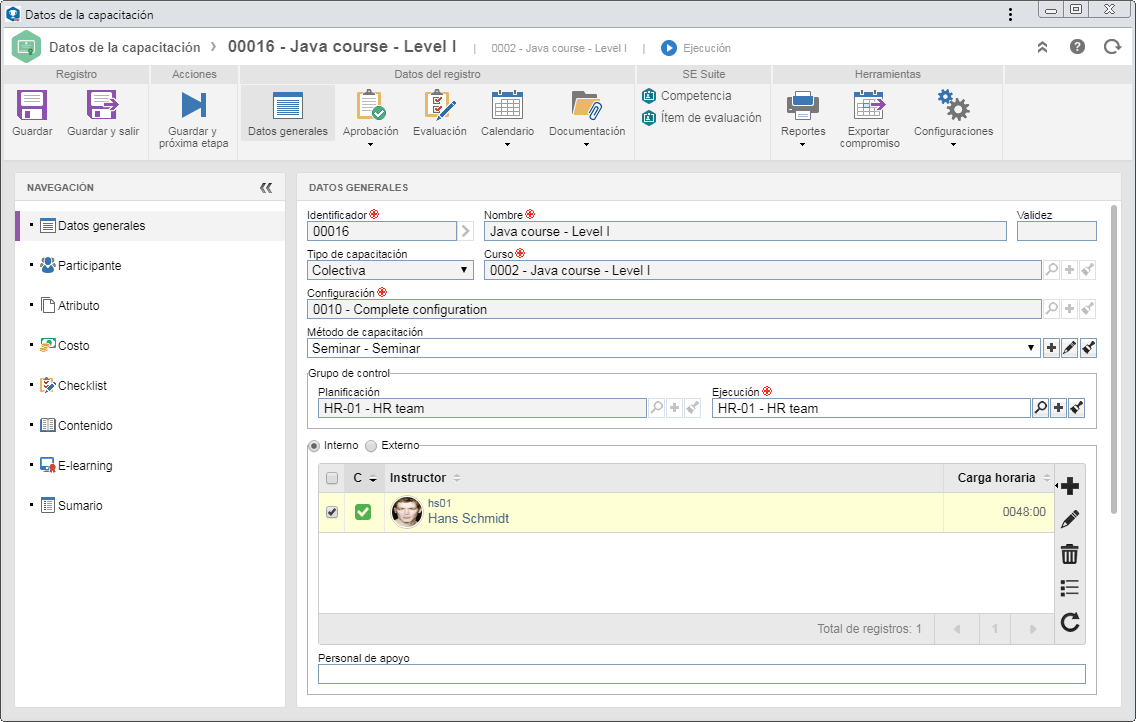Click the Ejecución status indicator
This screenshot has width=1136, height=722.
(696, 48)
